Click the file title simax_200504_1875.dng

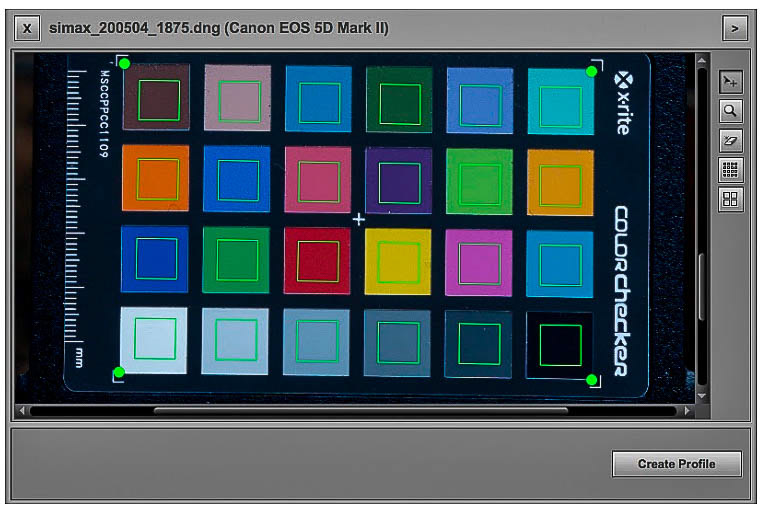click(134, 28)
